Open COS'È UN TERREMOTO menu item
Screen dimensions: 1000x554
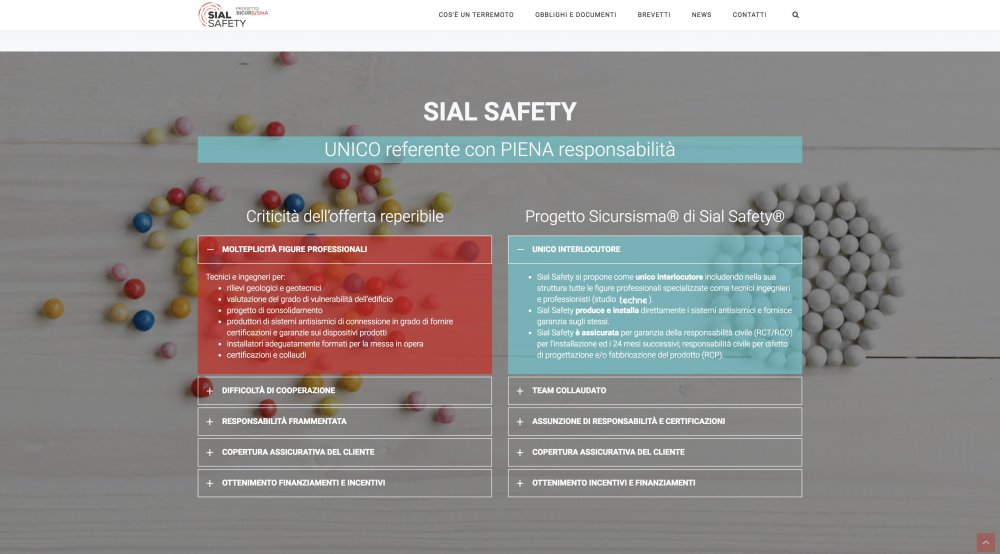coord(476,15)
